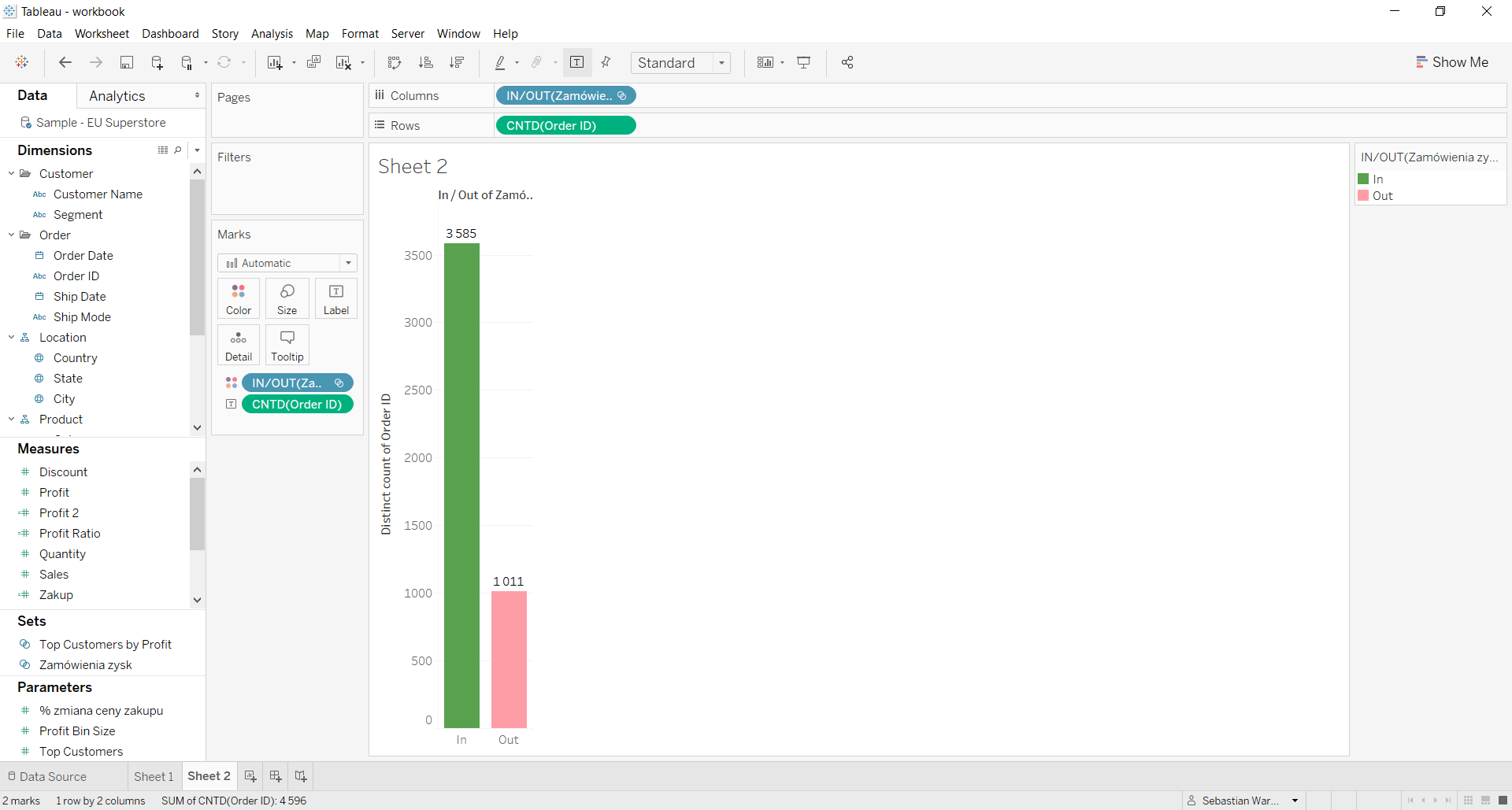Open the Data Source tab
The height and width of the screenshot is (810, 1512).
pyautogui.click(x=47, y=776)
